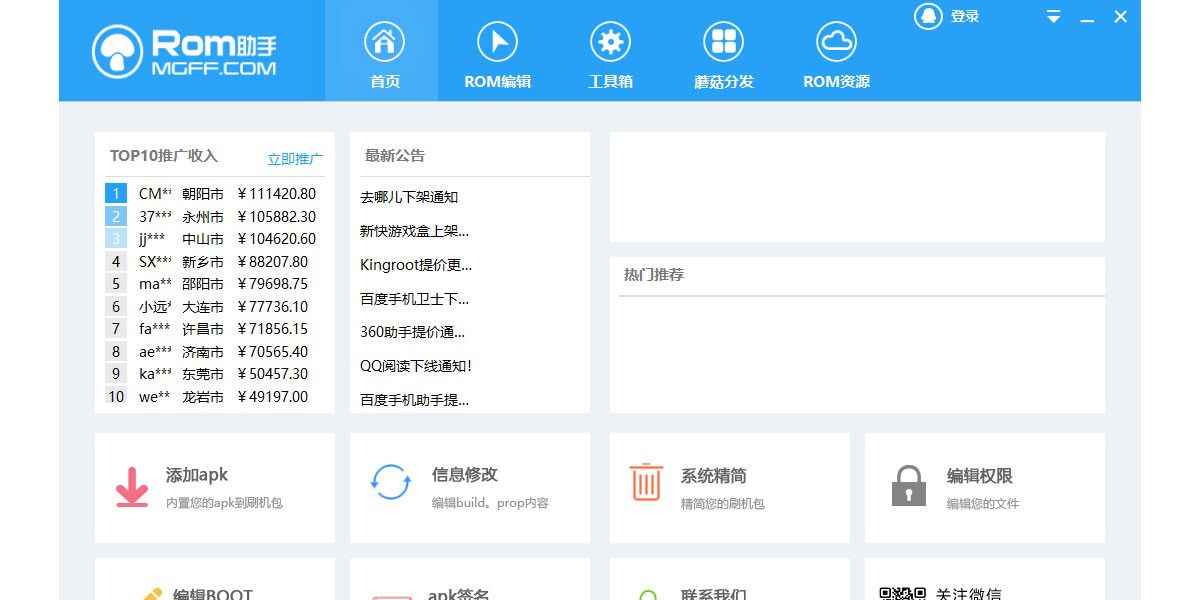Click the 信息修改 refresh icon
The width and height of the screenshot is (1200, 600).
[390, 482]
